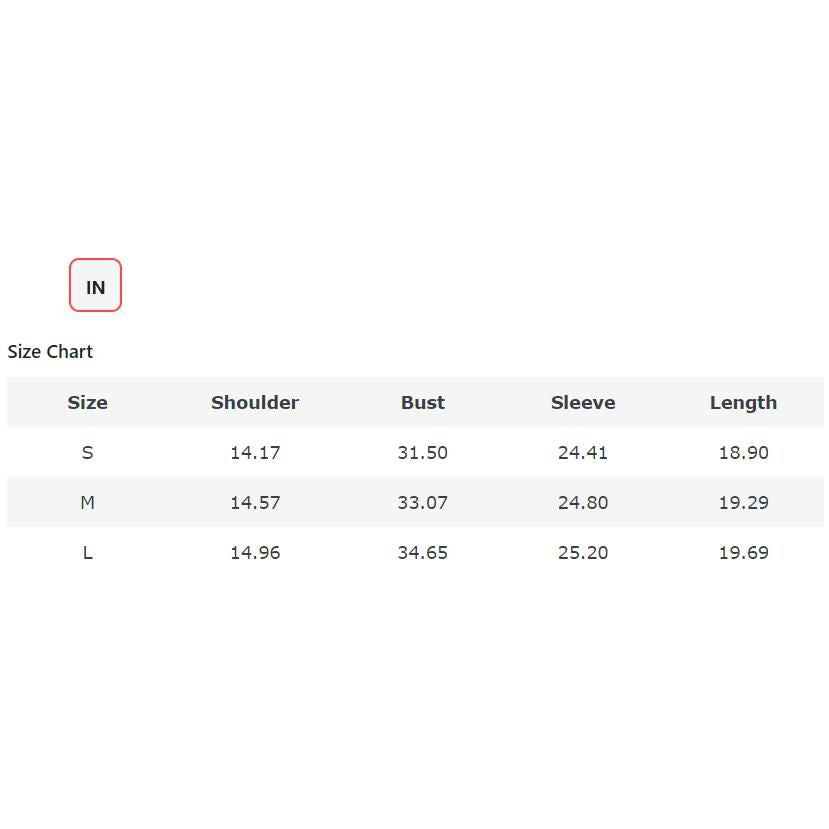The width and height of the screenshot is (829, 829).
Task: Click the 19.29 length cell
Action: (743, 503)
